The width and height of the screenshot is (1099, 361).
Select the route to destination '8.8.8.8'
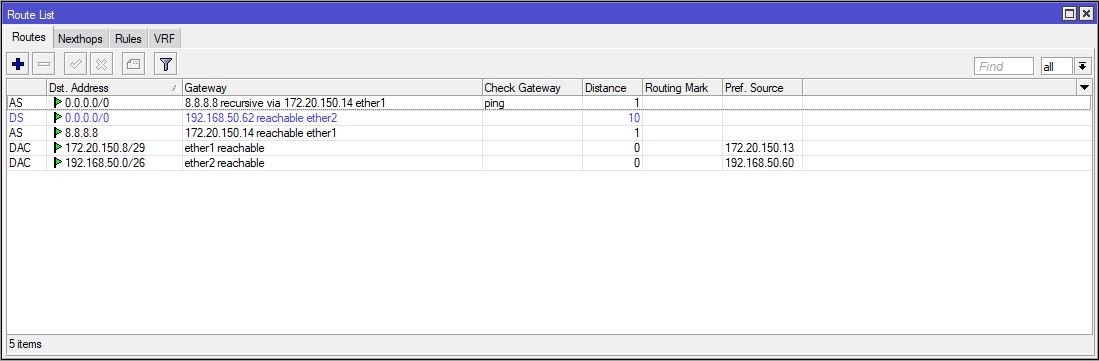[x=549, y=132]
